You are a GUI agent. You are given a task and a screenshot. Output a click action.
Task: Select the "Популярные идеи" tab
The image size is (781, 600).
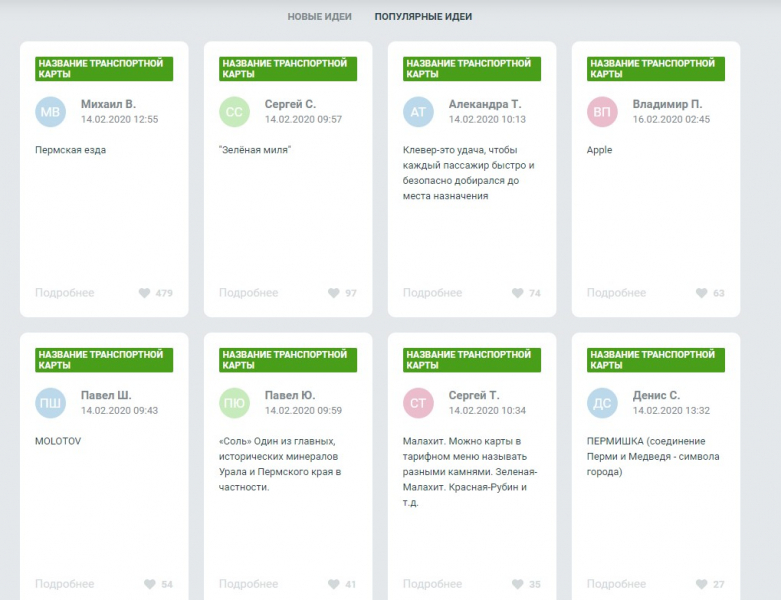pos(423,17)
